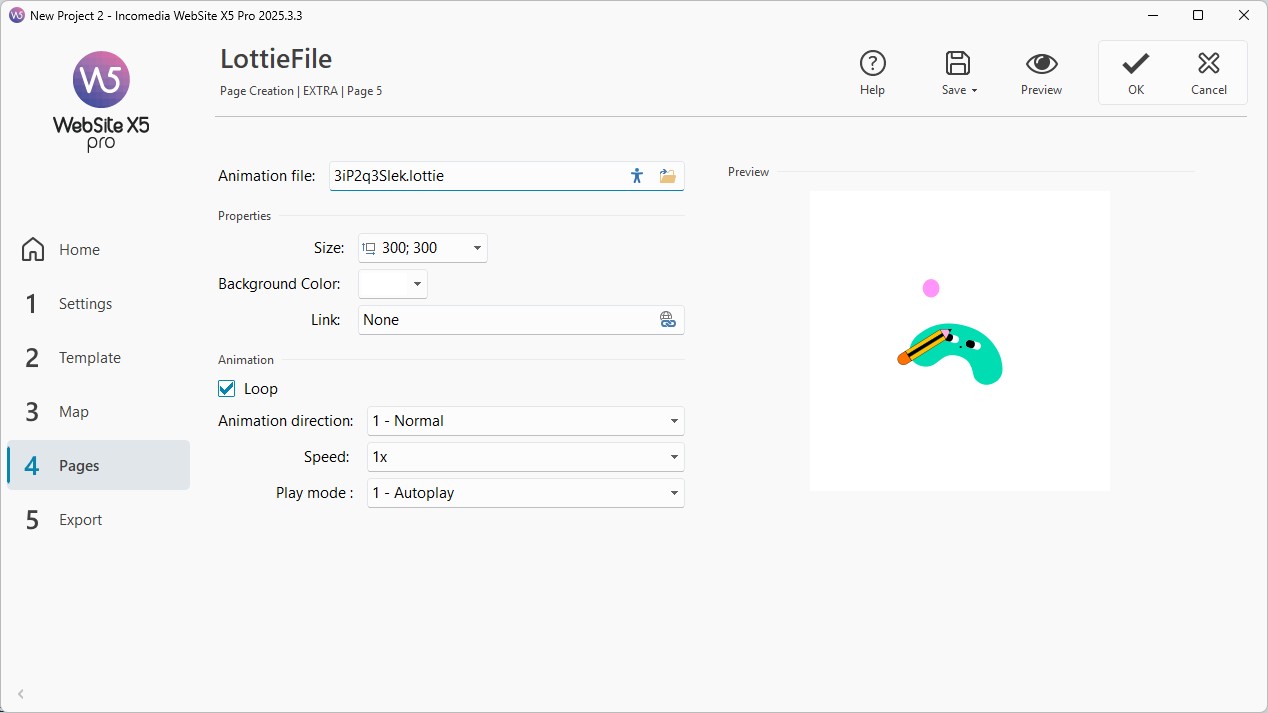
Task: Close the WebSite X5 window
Action: tap(1244, 16)
